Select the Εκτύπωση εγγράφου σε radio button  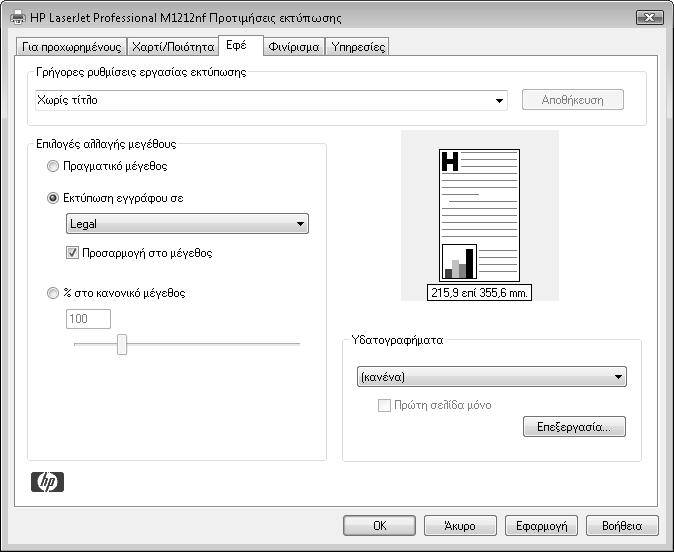point(53,198)
